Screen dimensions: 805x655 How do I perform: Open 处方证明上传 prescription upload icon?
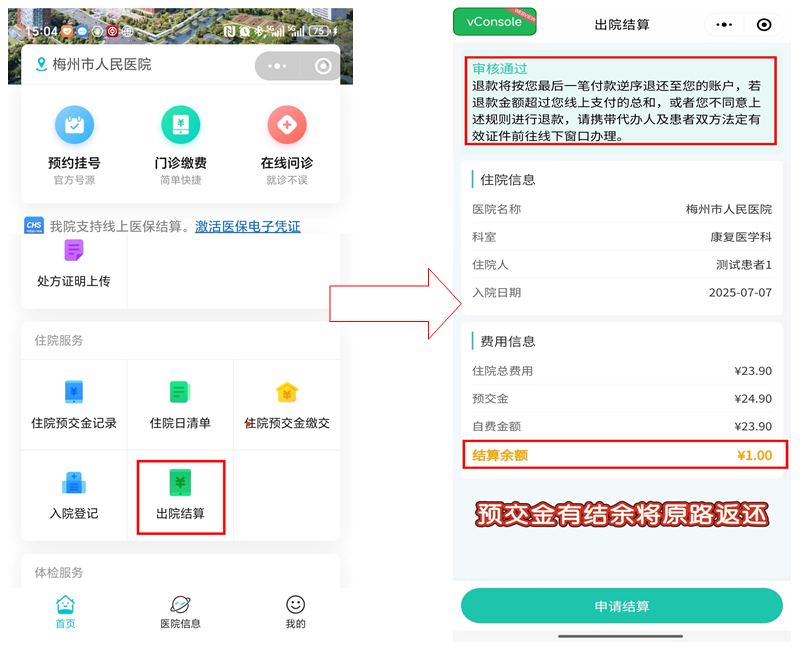74,252
